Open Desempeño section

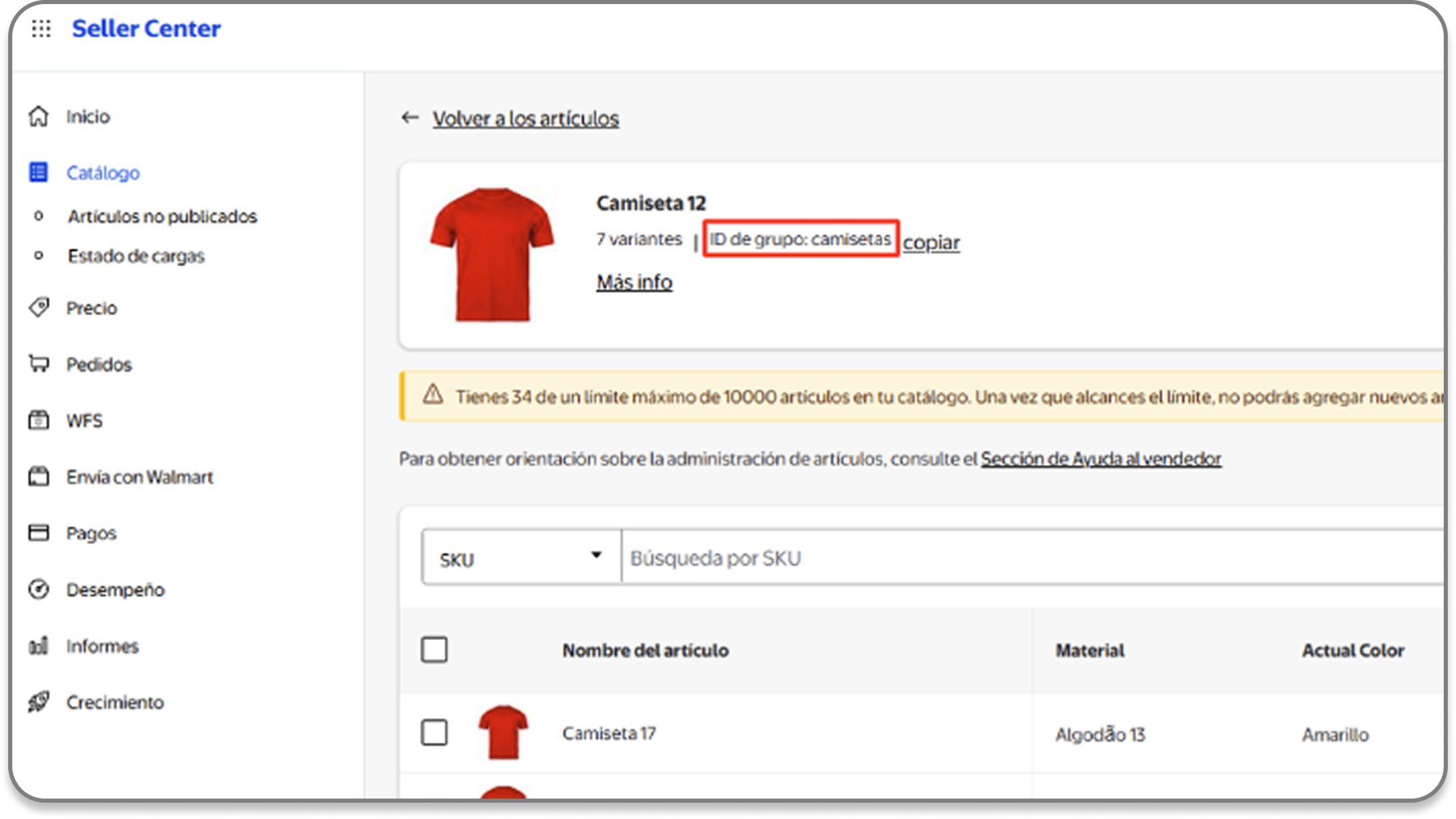tap(115, 590)
